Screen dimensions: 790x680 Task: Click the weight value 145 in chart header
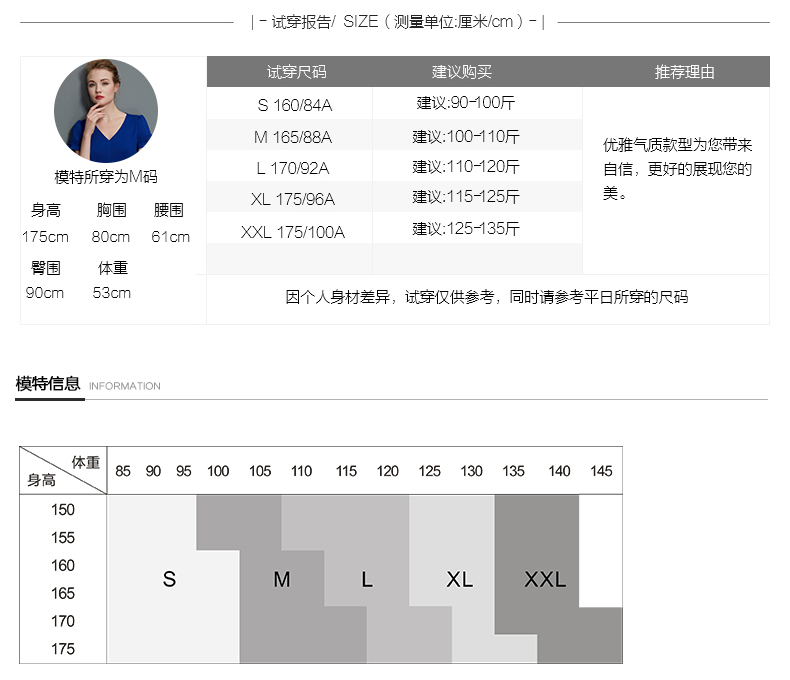tap(601, 471)
